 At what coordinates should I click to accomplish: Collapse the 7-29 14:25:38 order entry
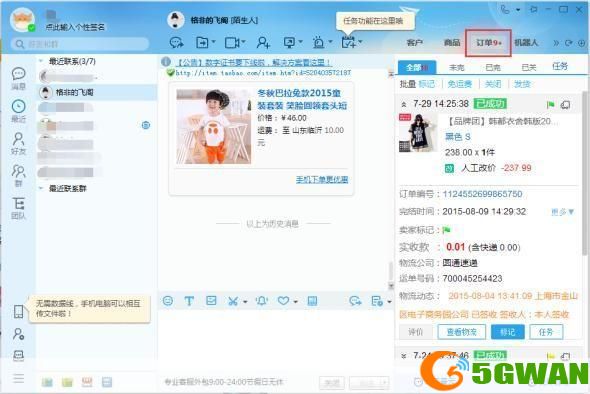(404, 104)
